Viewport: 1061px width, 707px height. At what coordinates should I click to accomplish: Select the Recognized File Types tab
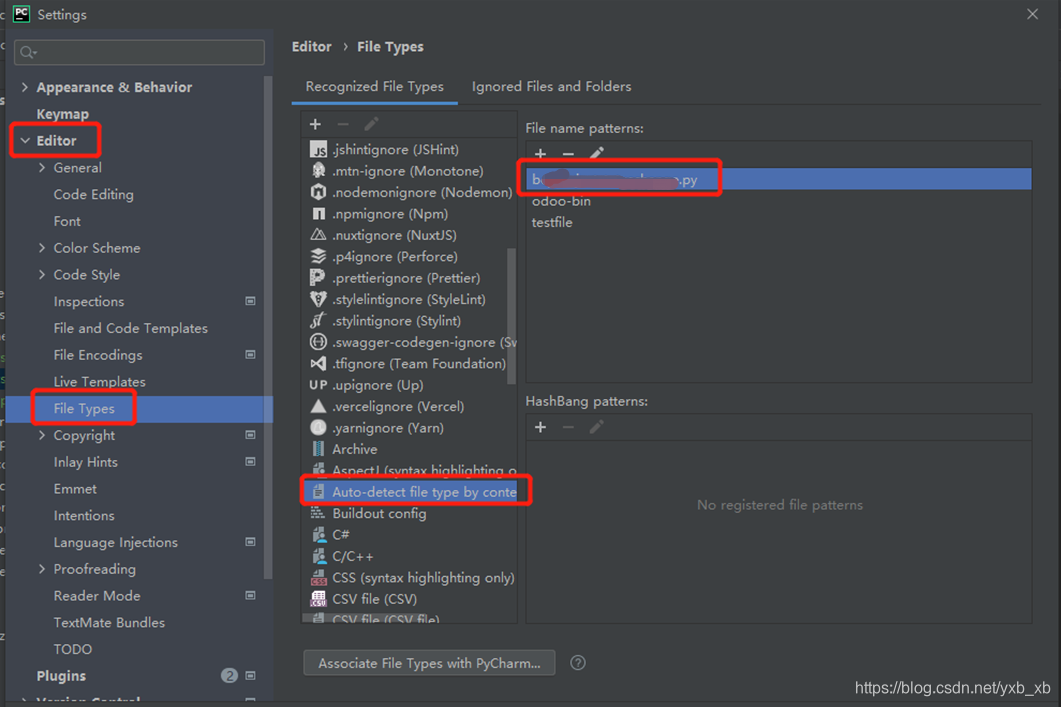click(374, 86)
